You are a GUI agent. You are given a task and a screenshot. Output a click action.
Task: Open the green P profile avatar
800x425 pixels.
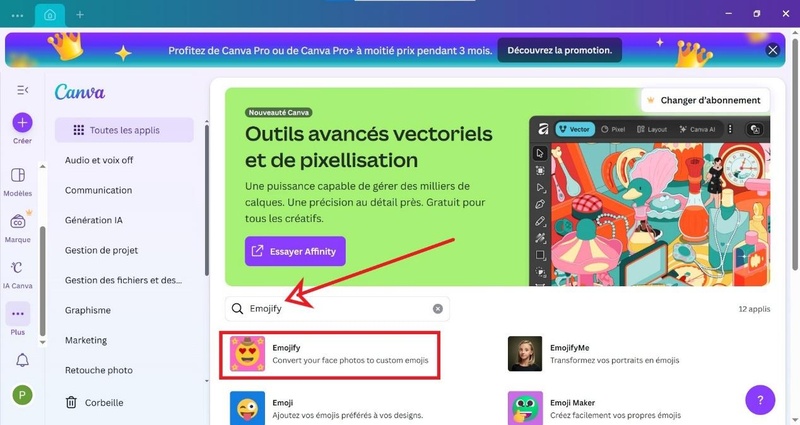22,395
